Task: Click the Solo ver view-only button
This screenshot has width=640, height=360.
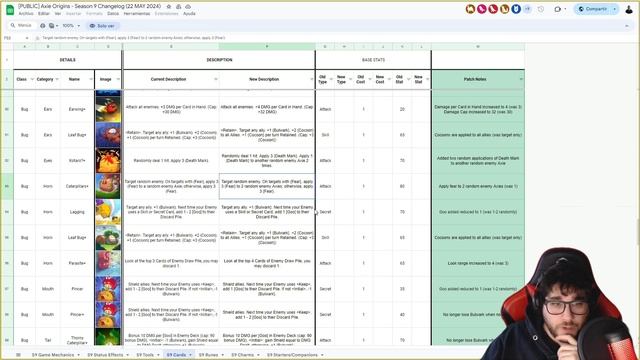Action: 102,25
